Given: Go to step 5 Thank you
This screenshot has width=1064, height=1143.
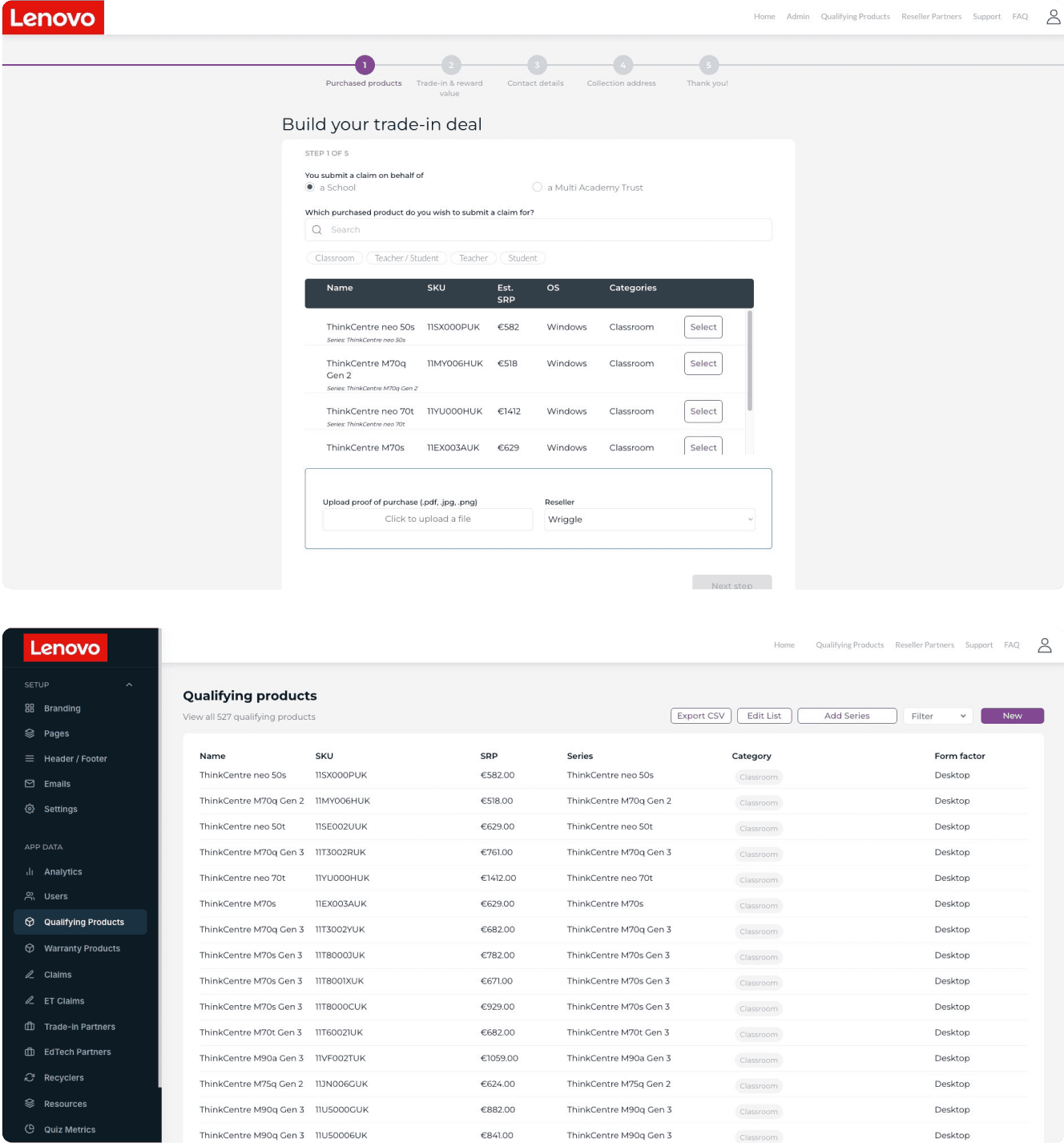Looking at the screenshot, I should pyautogui.click(x=708, y=65).
